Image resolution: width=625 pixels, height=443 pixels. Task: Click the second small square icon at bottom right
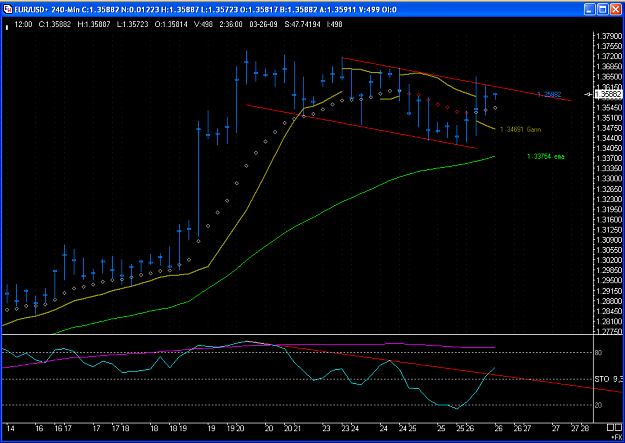click(618, 428)
